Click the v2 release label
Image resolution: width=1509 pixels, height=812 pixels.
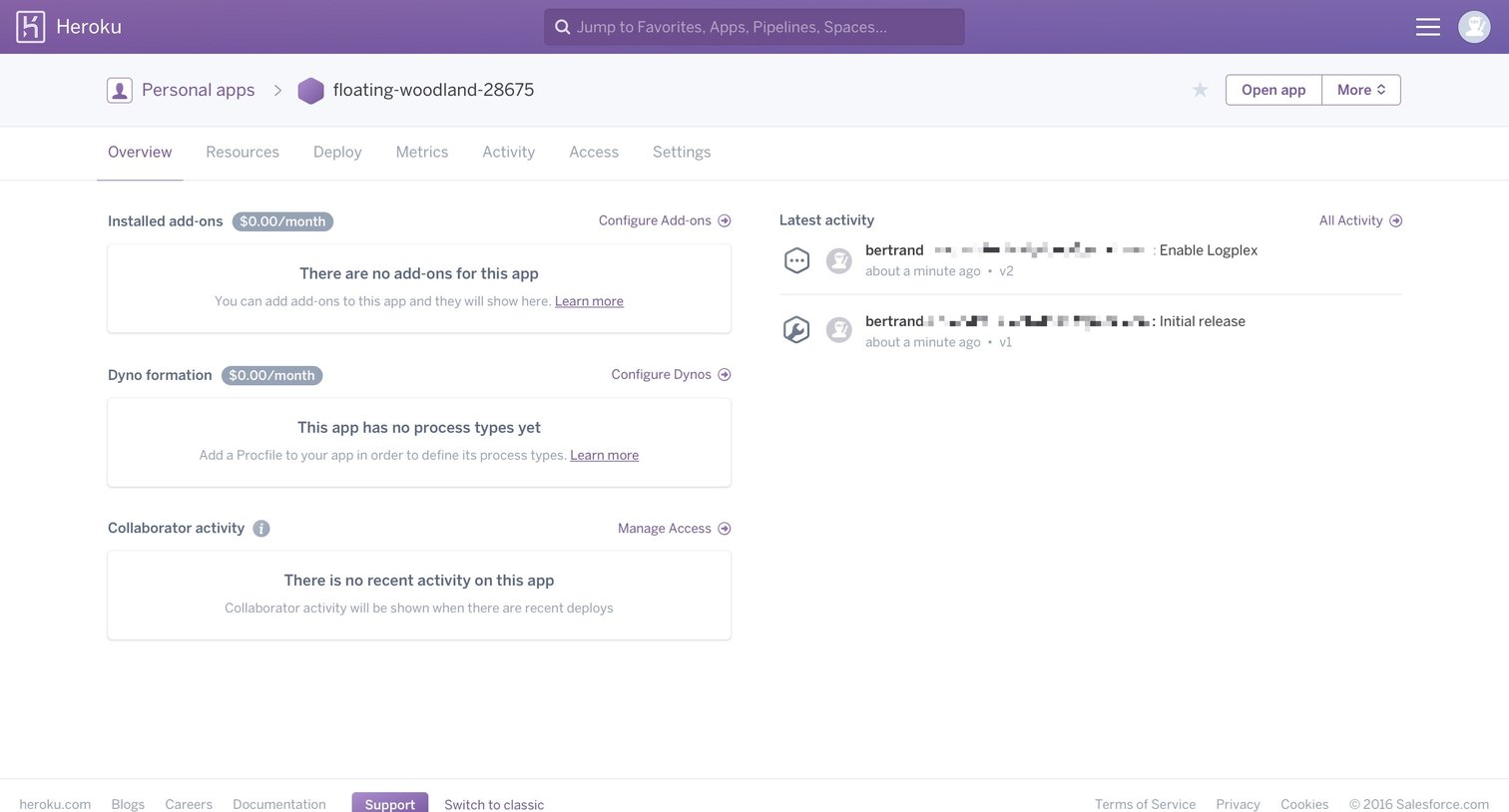(1006, 271)
